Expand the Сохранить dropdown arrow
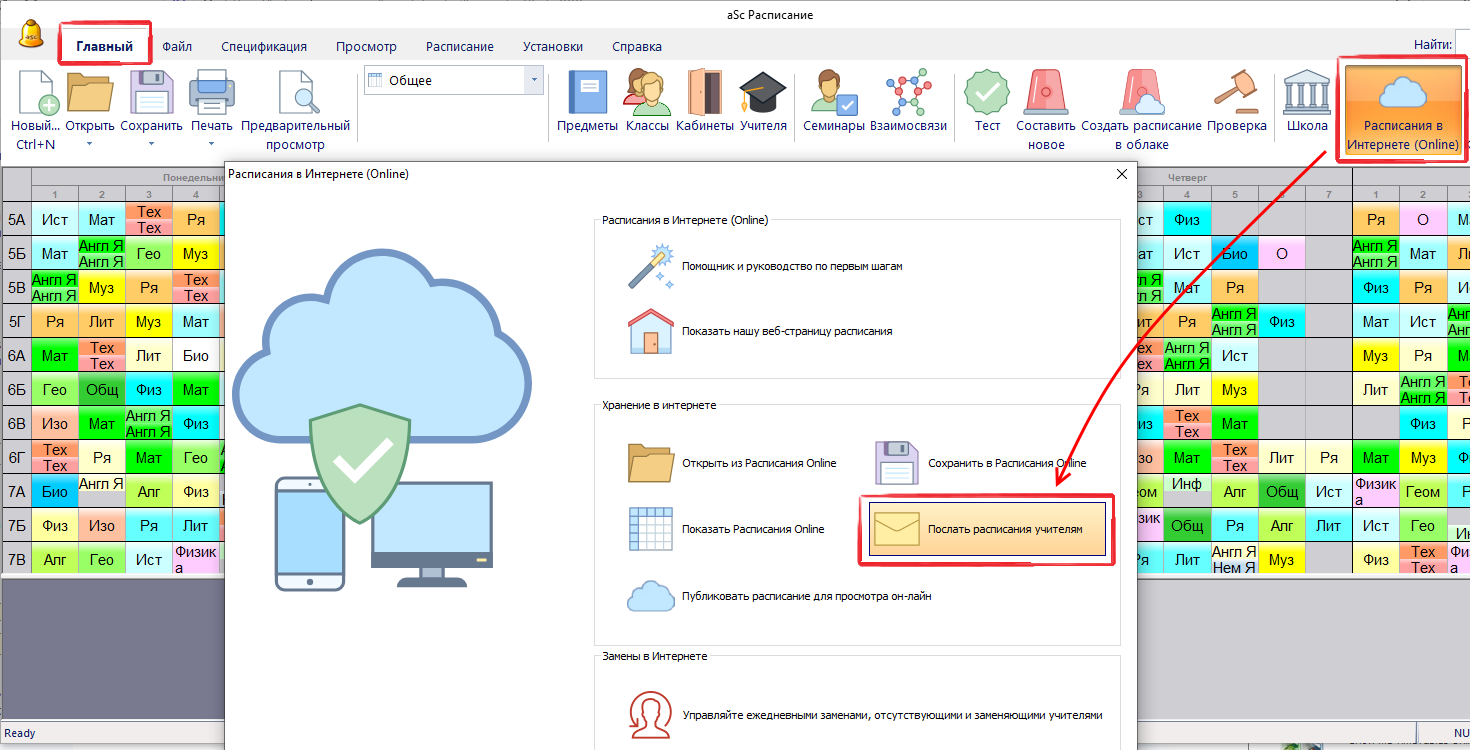 tap(151, 144)
